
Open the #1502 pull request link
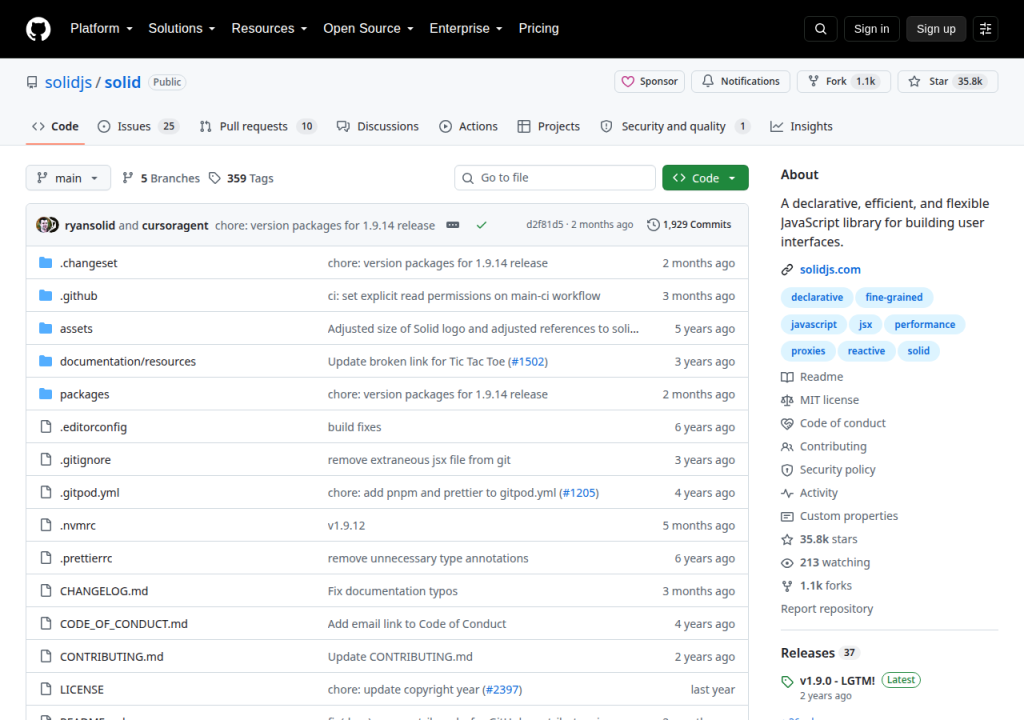[x=528, y=361]
